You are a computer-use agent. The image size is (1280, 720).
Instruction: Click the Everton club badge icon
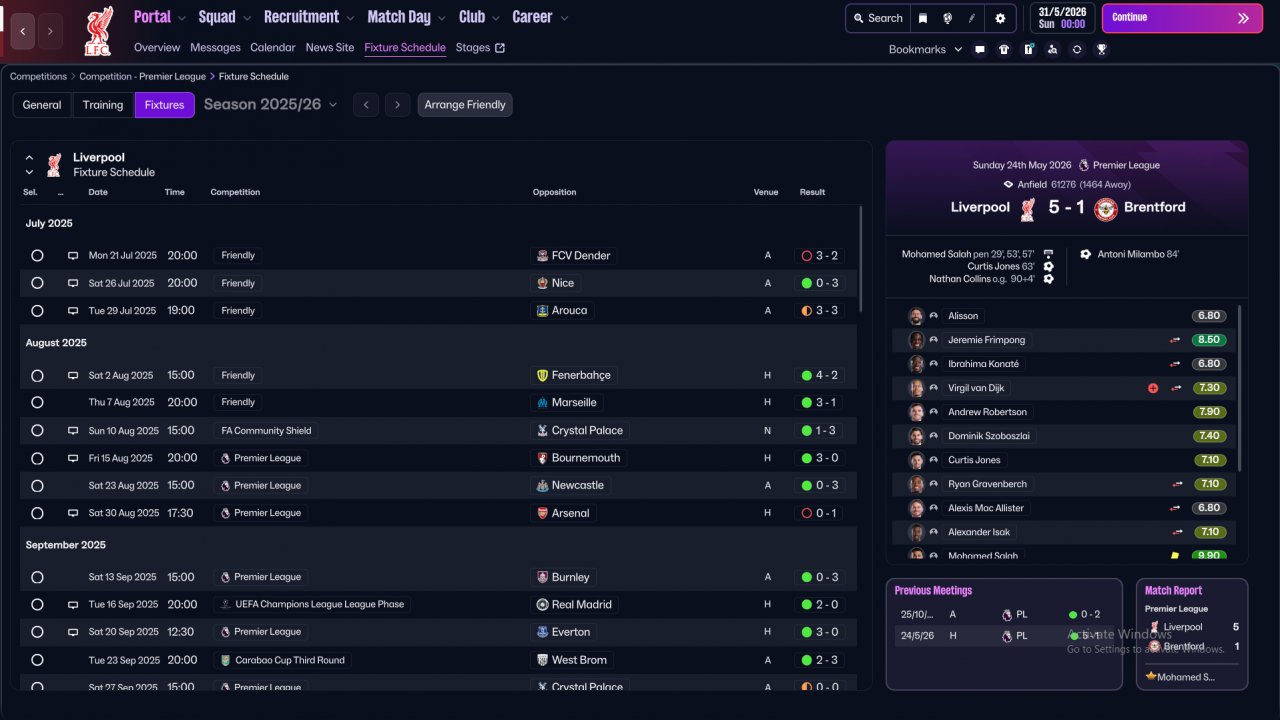(x=542, y=632)
